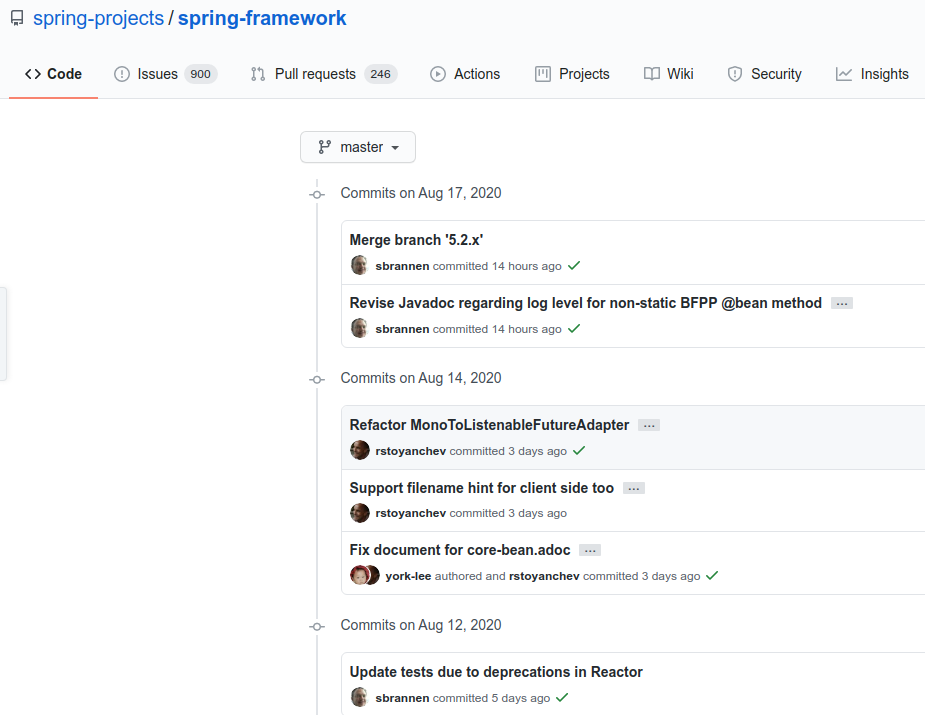Click the spring-projects owner link

99,18
